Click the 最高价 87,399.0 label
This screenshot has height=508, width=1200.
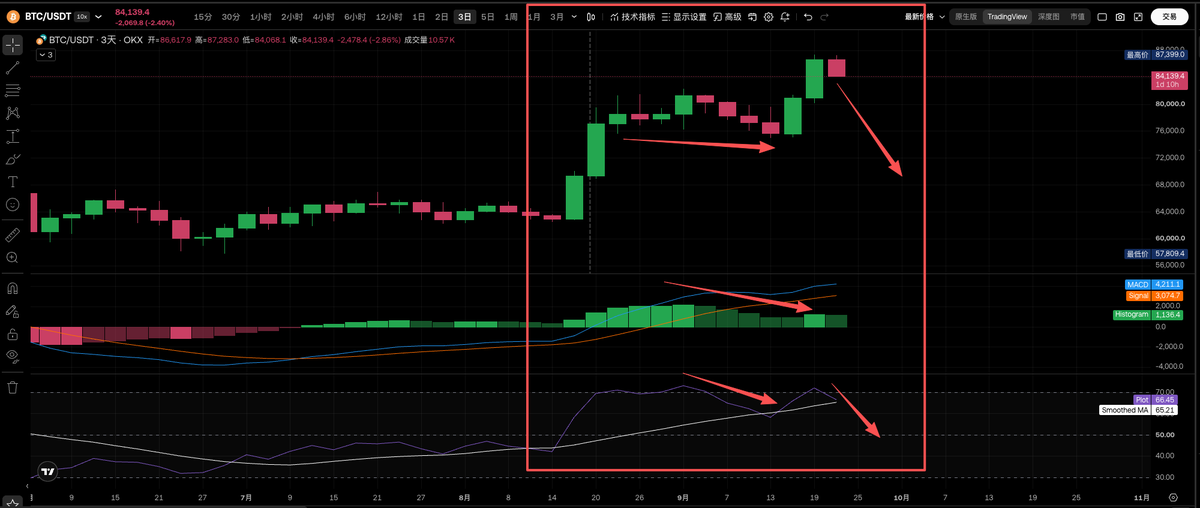coord(1156,55)
